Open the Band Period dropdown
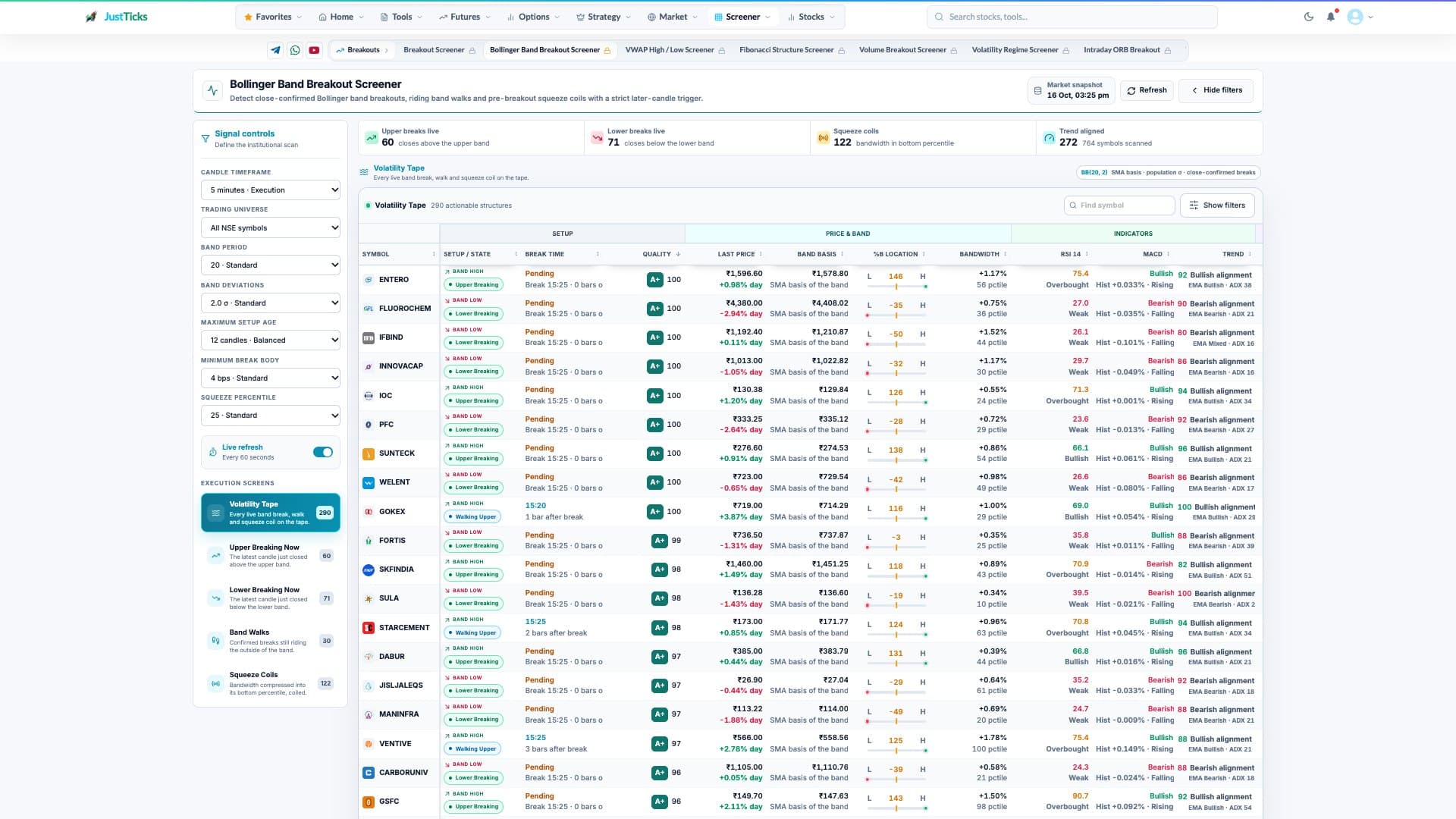This screenshot has width=1456, height=819. click(x=271, y=265)
